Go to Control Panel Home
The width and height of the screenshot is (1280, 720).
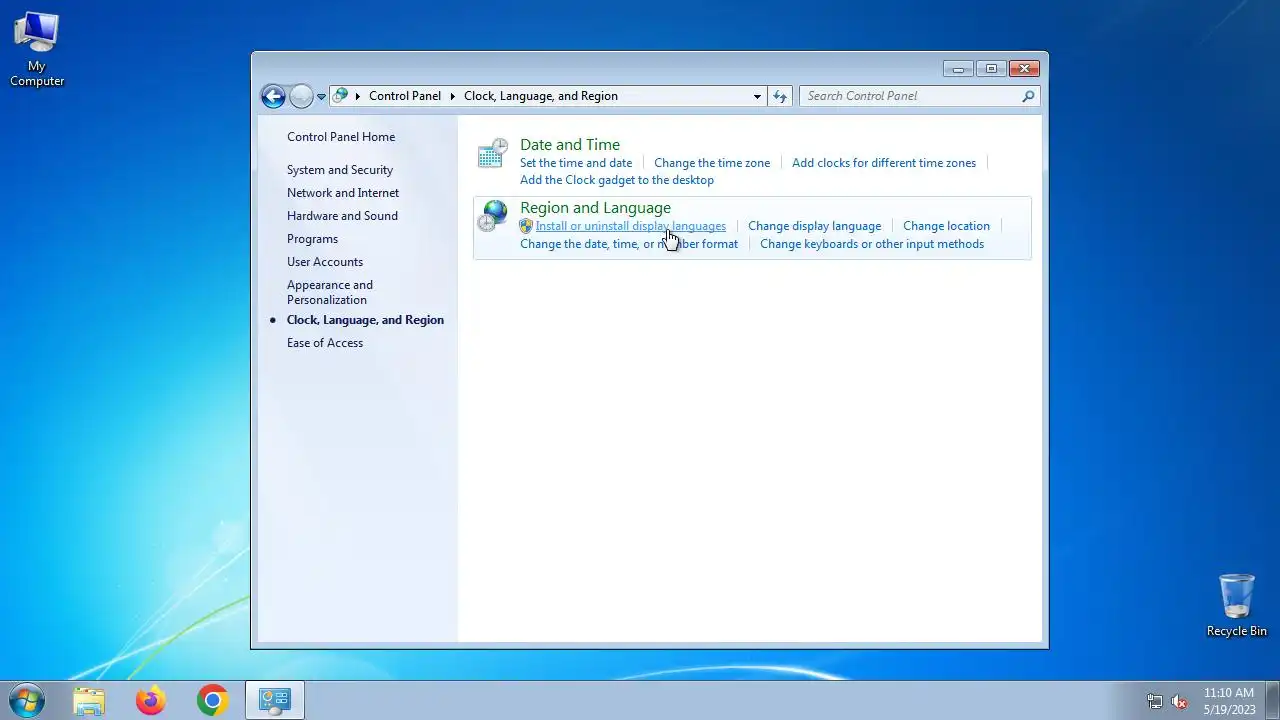[x=341, y=137]
